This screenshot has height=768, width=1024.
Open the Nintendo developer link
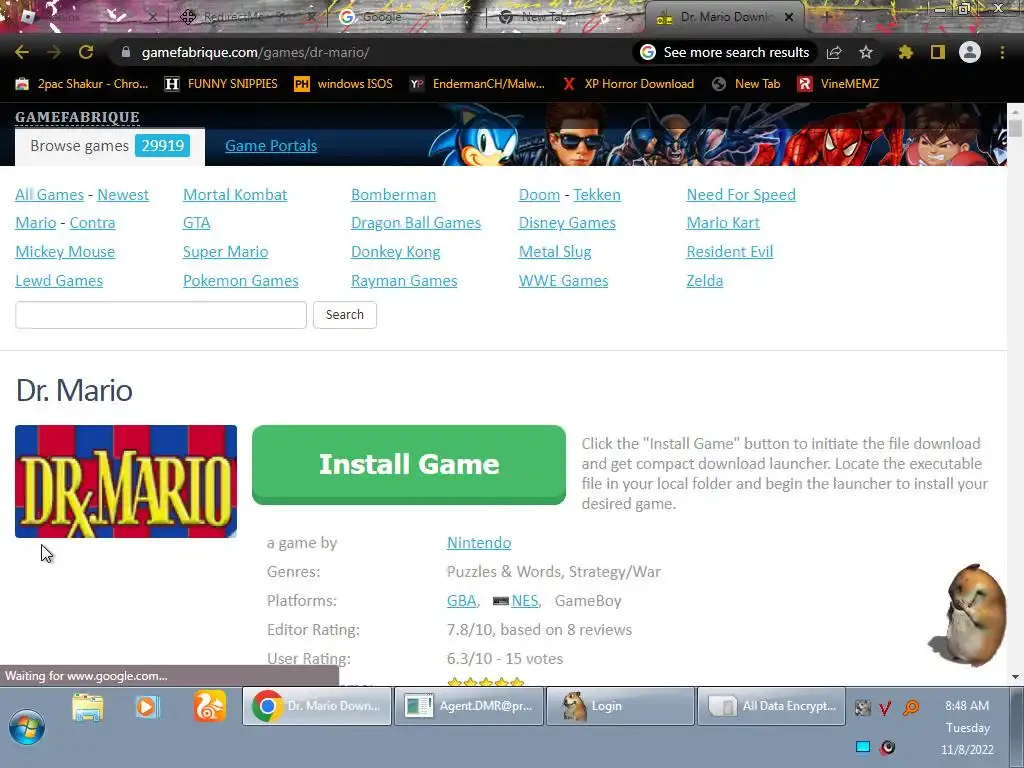point(479,543)
